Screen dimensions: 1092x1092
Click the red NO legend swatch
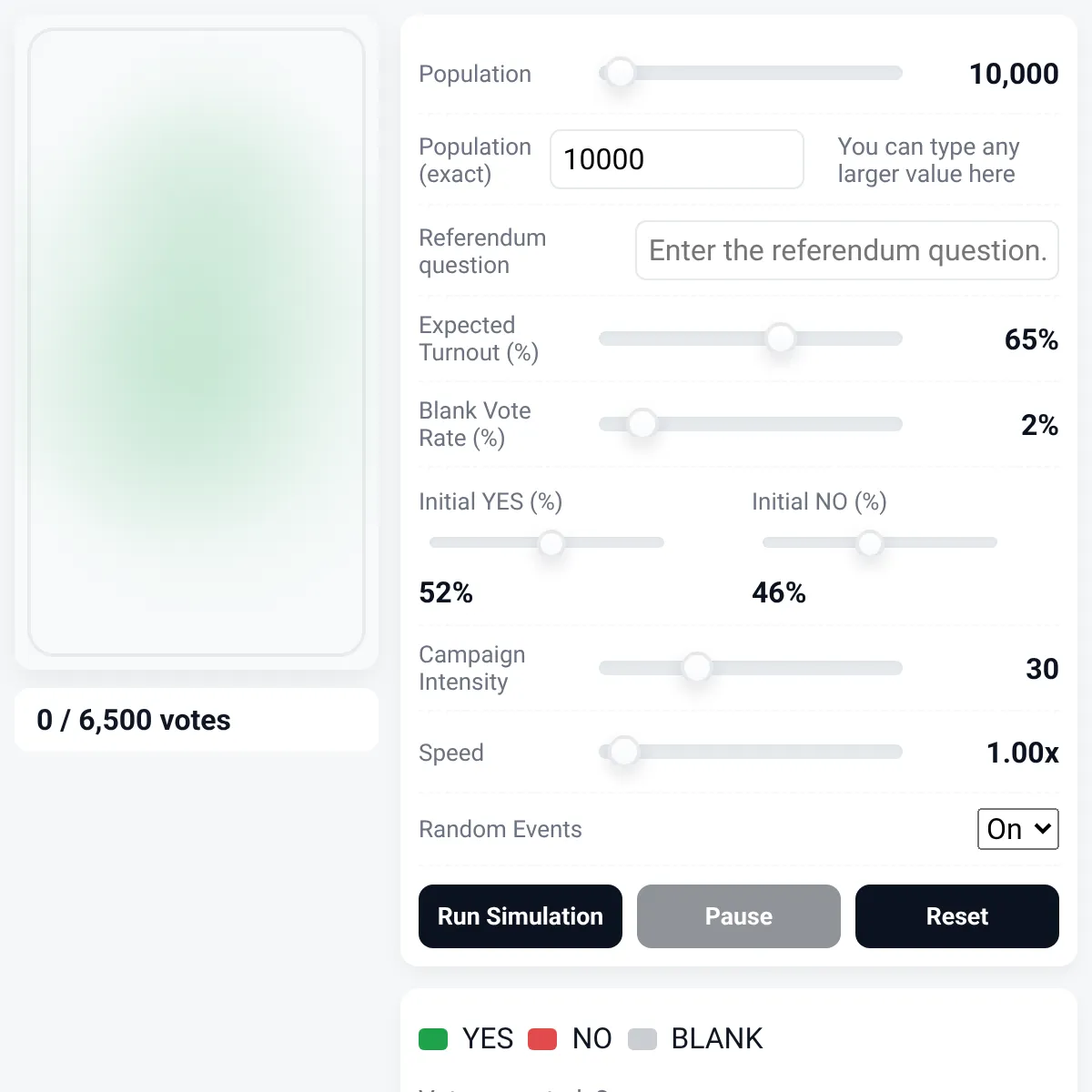coord(542,1039)
